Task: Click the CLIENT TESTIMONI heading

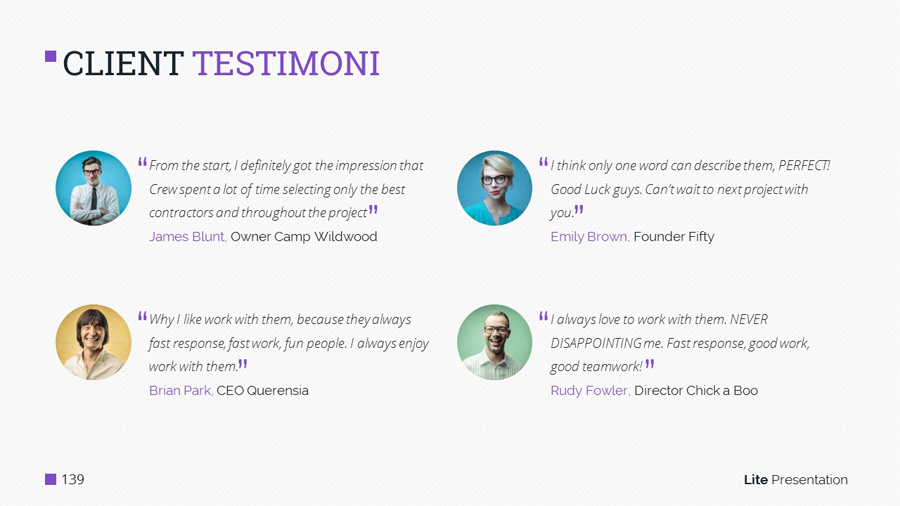Action: coord(221,64)
